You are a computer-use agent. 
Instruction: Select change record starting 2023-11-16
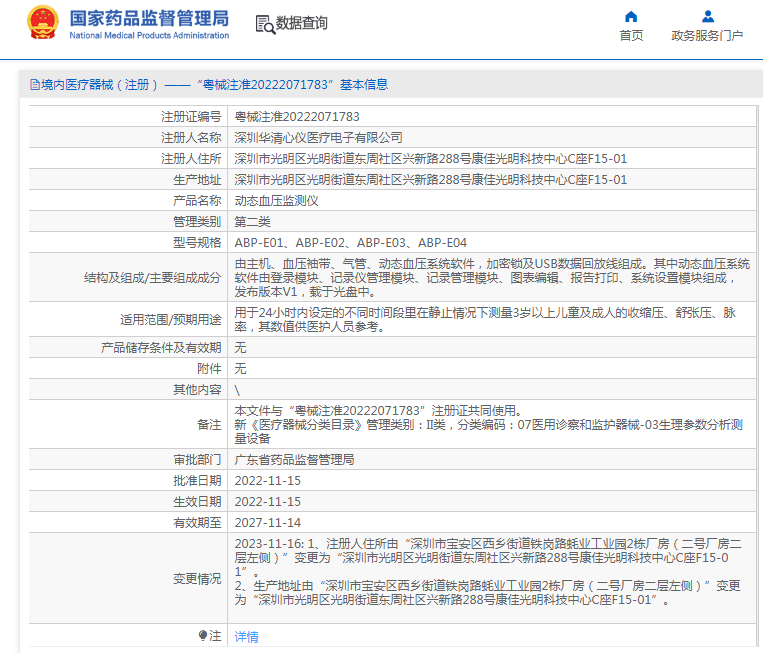488,571
